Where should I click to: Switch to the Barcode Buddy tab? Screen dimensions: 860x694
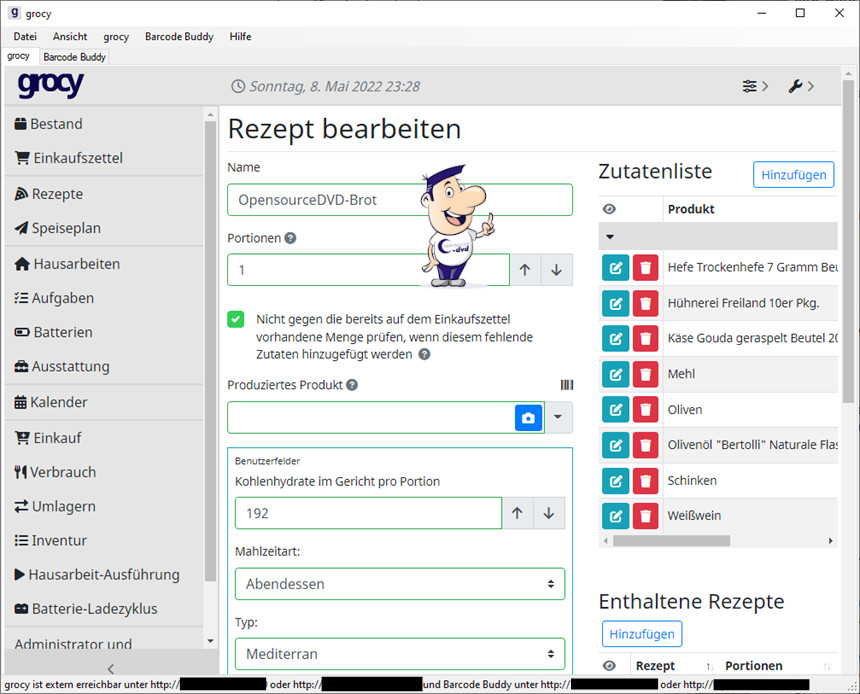tap(75, 57)
